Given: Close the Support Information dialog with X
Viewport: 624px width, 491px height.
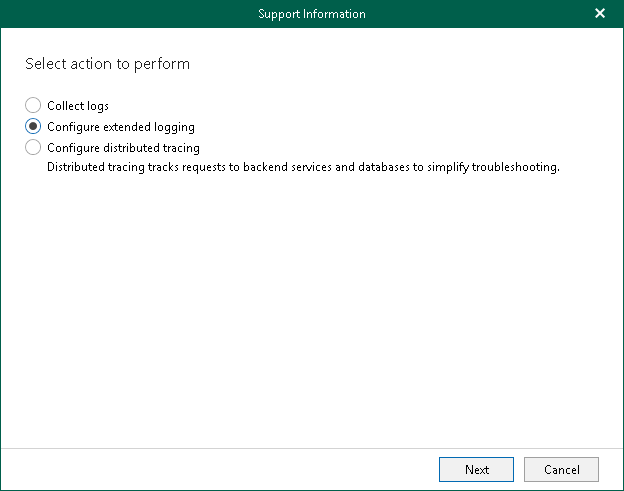Looking at the screenshot, I should tap(600, 14).
